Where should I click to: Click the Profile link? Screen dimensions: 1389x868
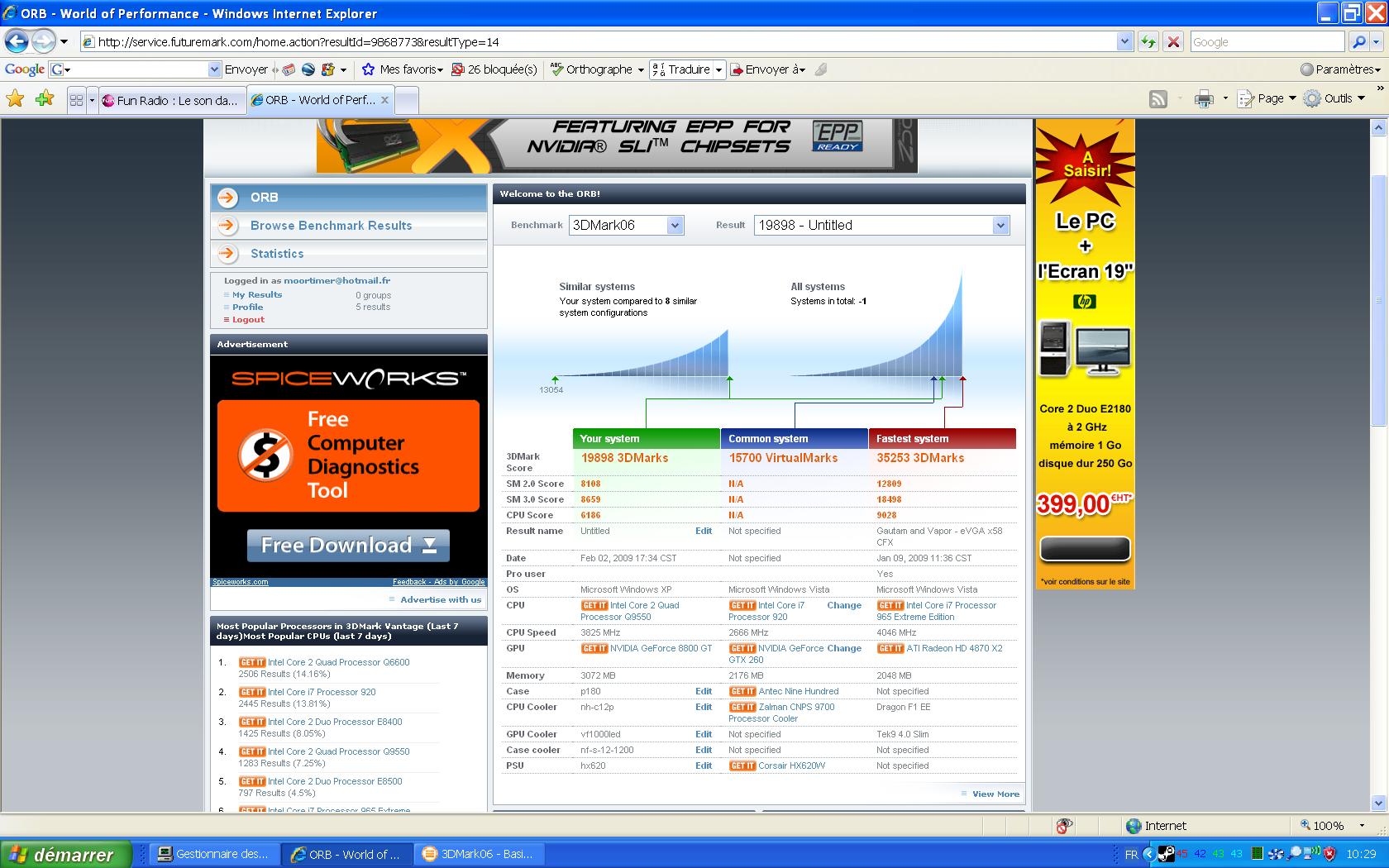tap(247, 307)
